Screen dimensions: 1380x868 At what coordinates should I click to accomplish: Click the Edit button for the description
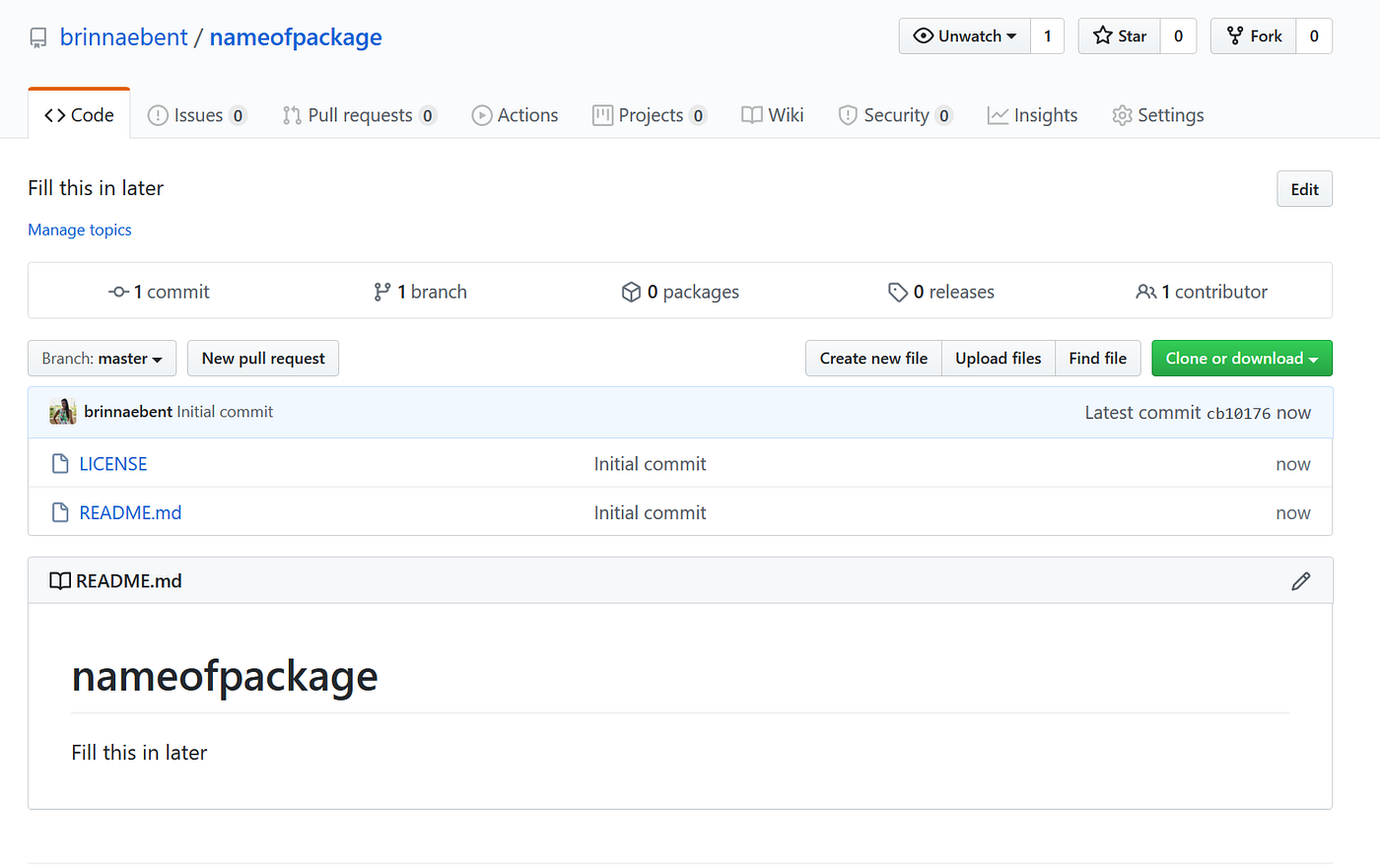click(x=1304, y=188)
